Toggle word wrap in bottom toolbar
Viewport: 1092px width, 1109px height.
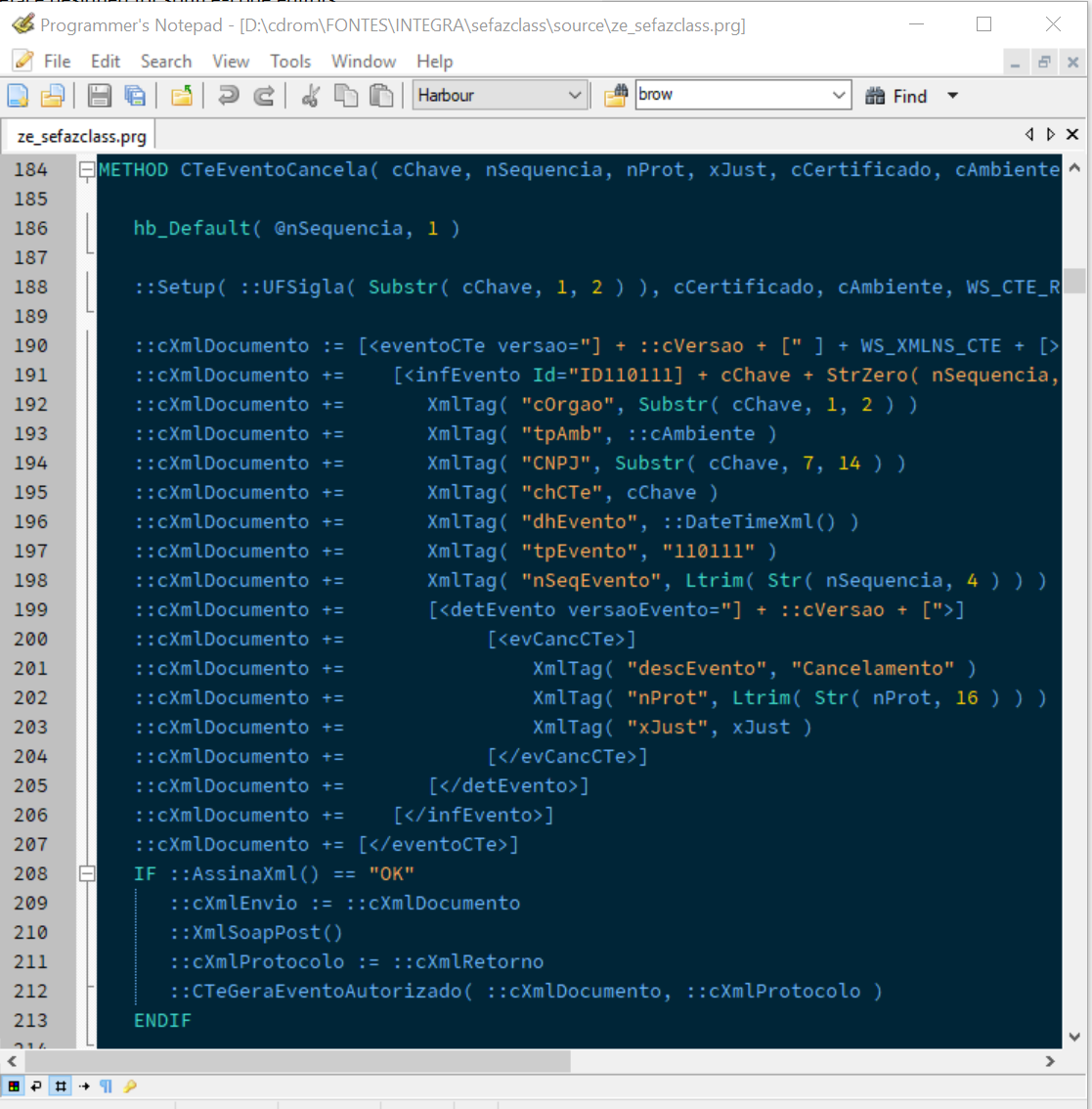point(36,1086)
